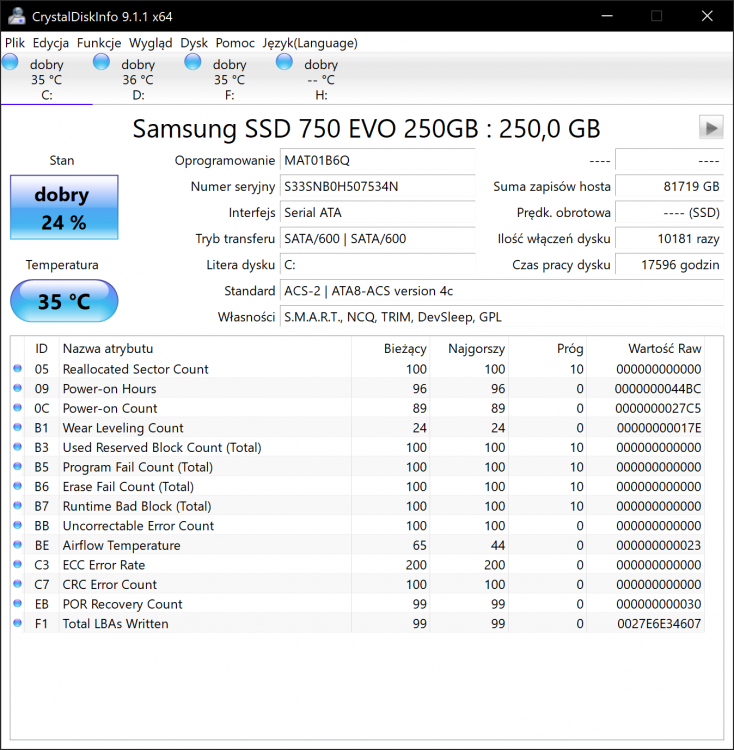Click the Oprogramowanie firmware field MAT01B6Q

point(377,161)
